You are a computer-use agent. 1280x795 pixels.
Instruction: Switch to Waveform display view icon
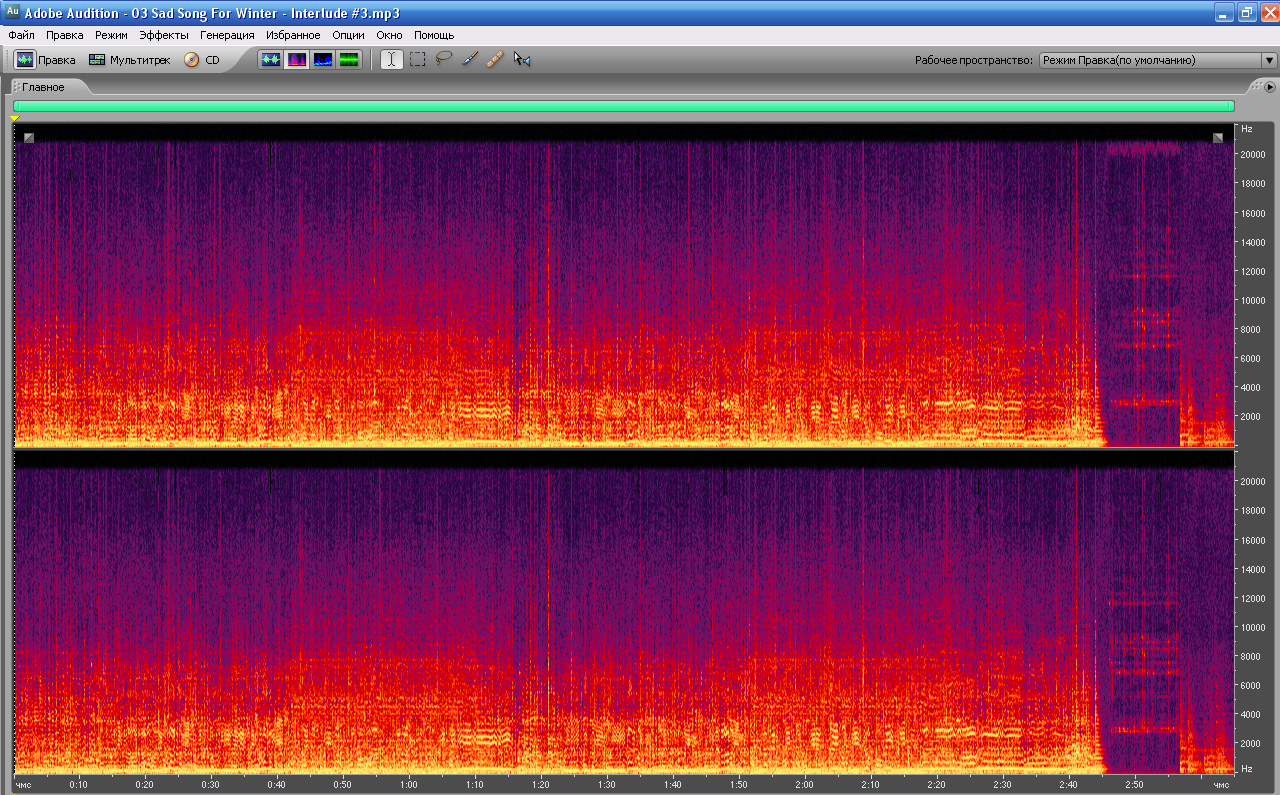(x=271, y=60)
